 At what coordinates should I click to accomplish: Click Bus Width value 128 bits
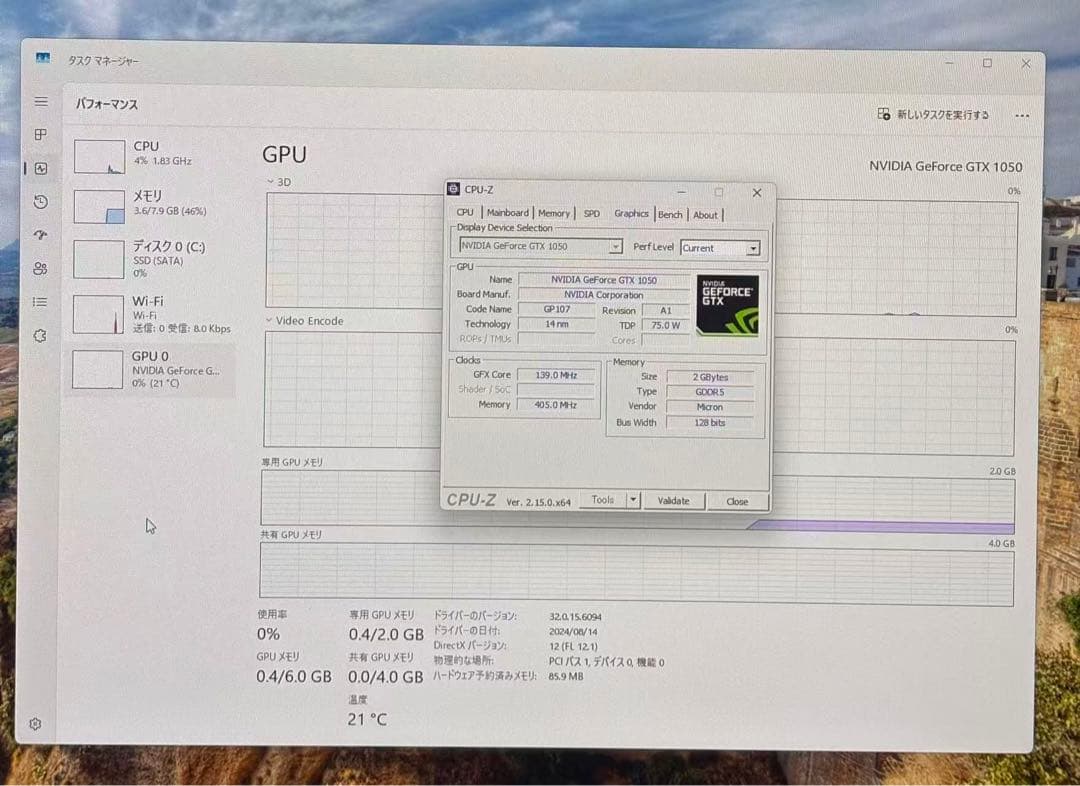pyautogui.click(x=710, y=423)
